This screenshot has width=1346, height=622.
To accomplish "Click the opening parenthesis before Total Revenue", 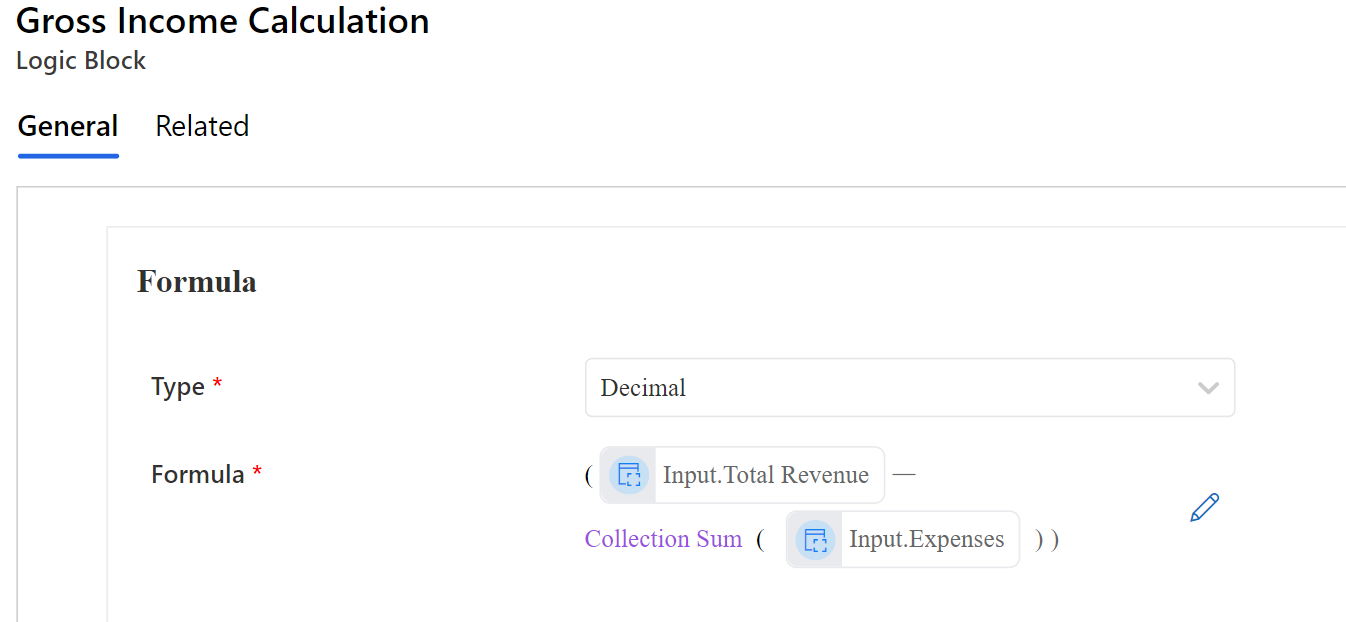I will 589,475.
